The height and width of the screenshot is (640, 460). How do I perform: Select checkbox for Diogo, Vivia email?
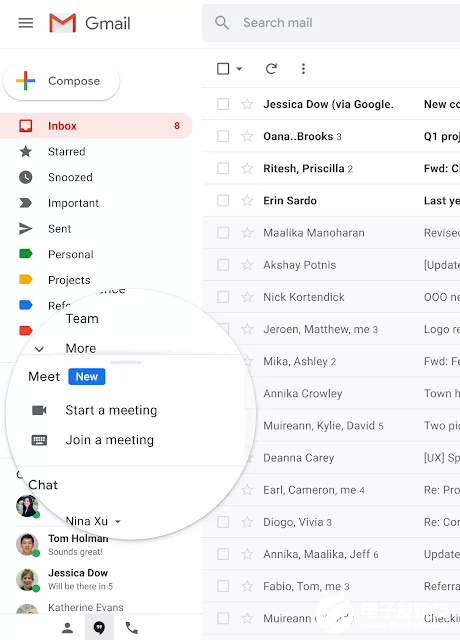(223, 522)
